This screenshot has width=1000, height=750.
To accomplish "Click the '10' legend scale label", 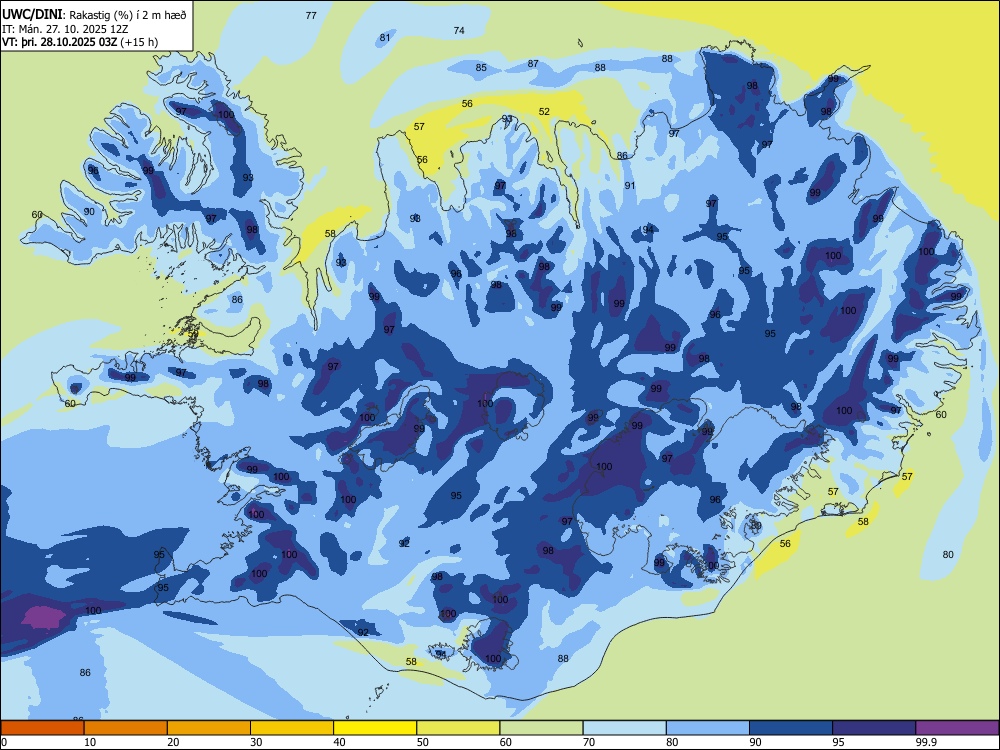I will (90, 742).
